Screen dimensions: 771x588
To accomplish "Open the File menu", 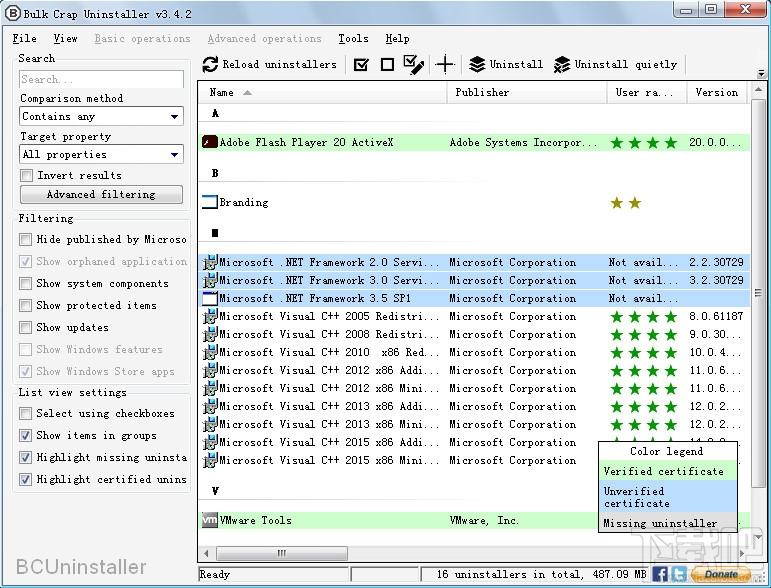I will tap(25, 38).
